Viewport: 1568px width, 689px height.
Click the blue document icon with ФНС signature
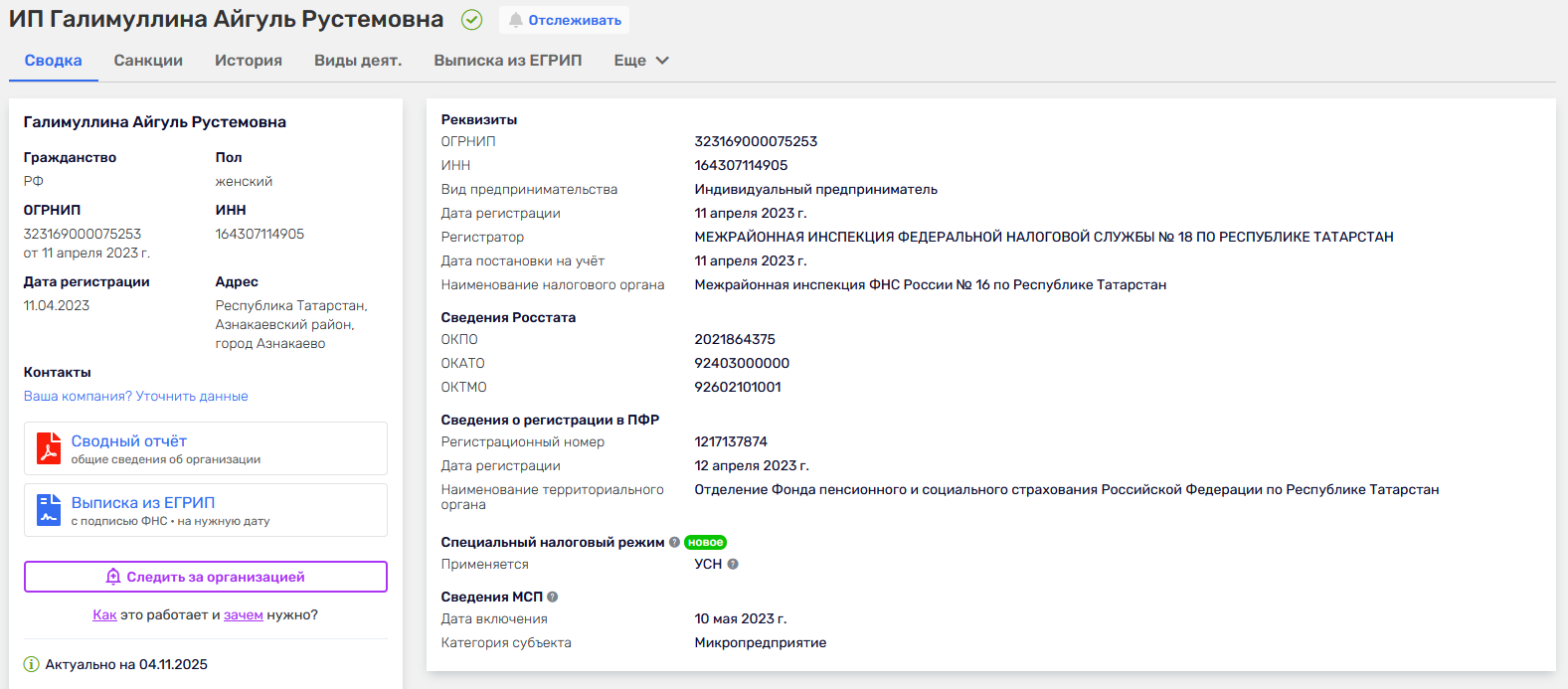tap(49, 510)
